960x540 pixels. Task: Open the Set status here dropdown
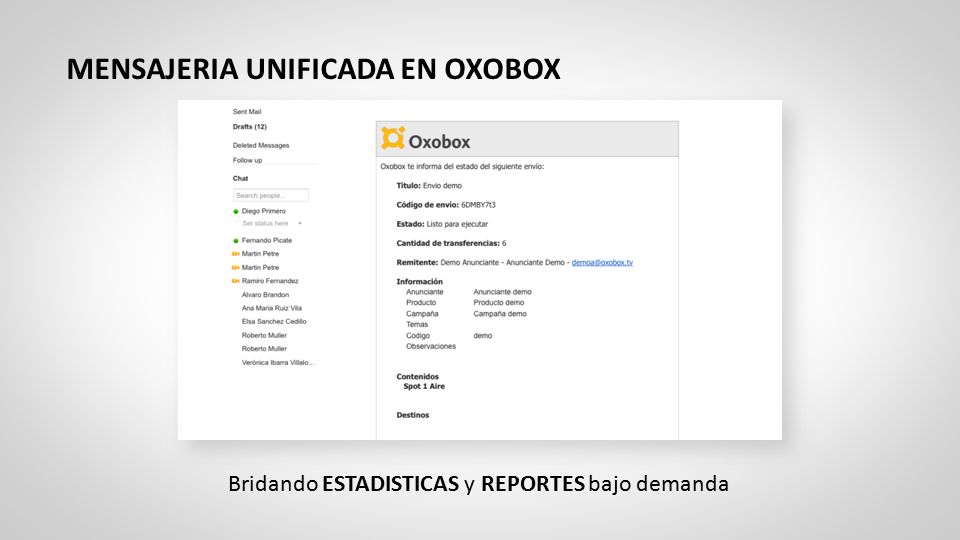pos(272,223)
